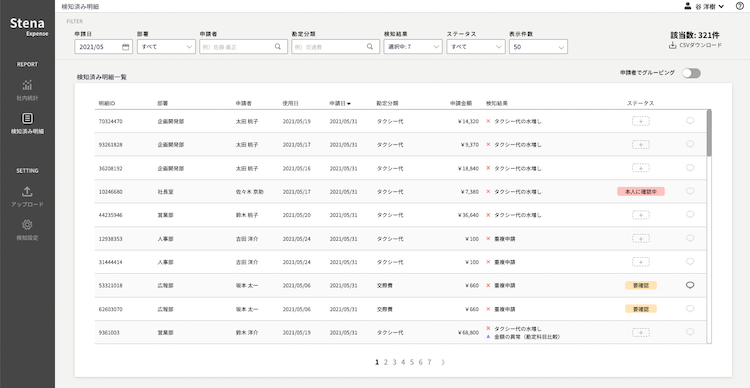This screenshot has height=388, width=750.
Task: Open the 表示件数 dropdown showing 50
Action: click(x=538, y=47)
